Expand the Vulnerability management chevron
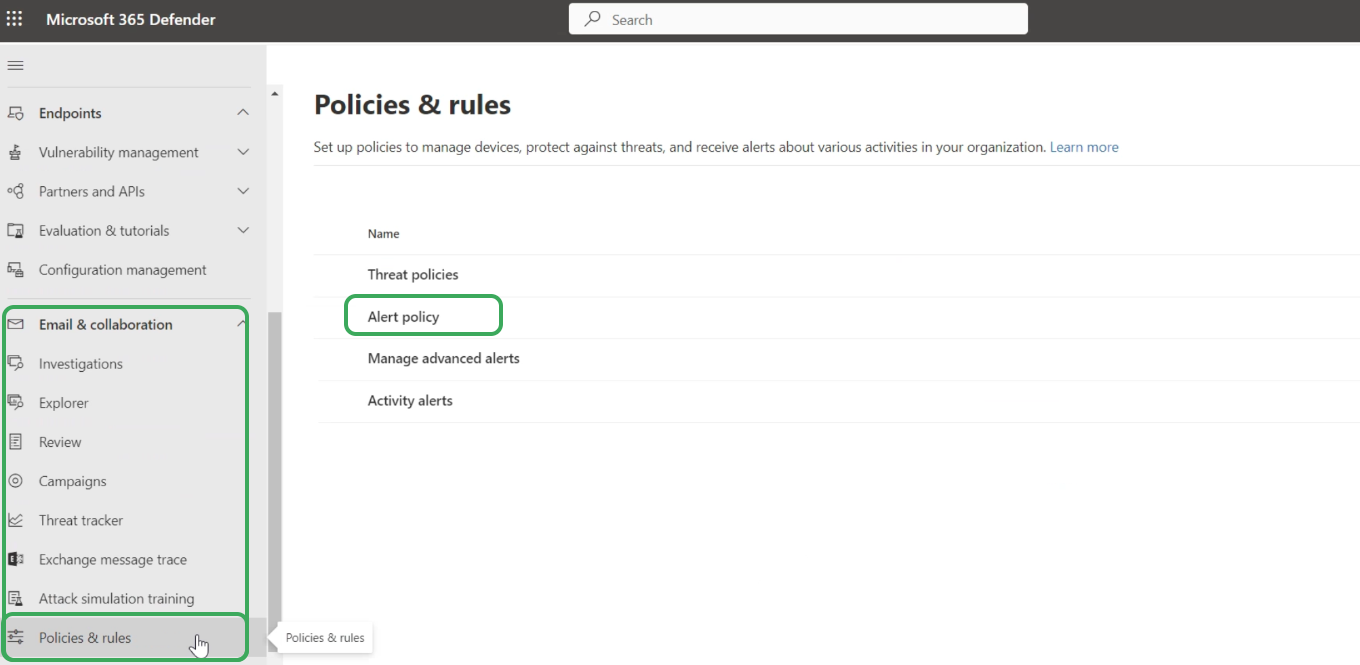Screen dimensions: 1360x665 coord(243,152)
